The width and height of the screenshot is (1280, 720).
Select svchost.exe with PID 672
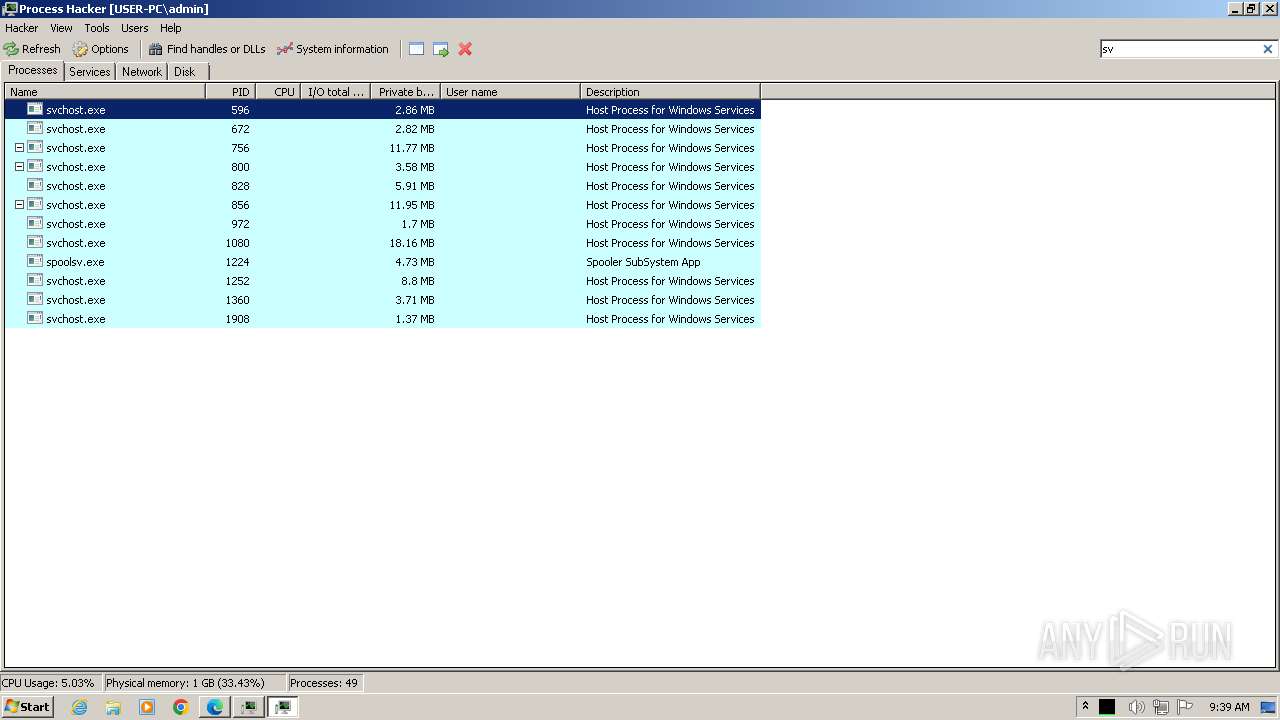pos(383,129)
